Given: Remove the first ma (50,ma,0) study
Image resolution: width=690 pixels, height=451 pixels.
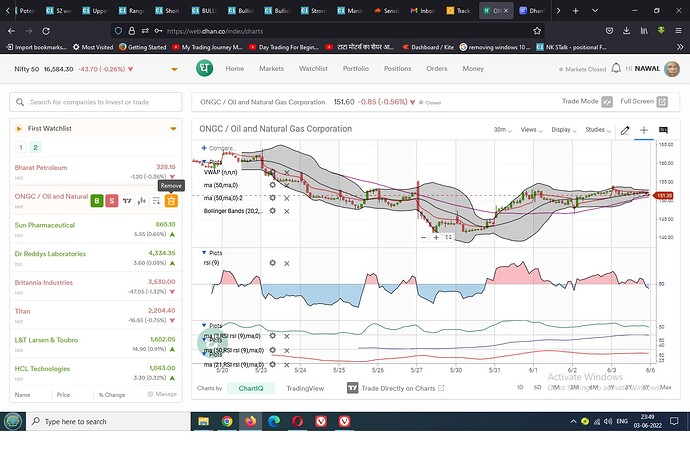Looking at the screenshot, I should click(x=286, y=185).
